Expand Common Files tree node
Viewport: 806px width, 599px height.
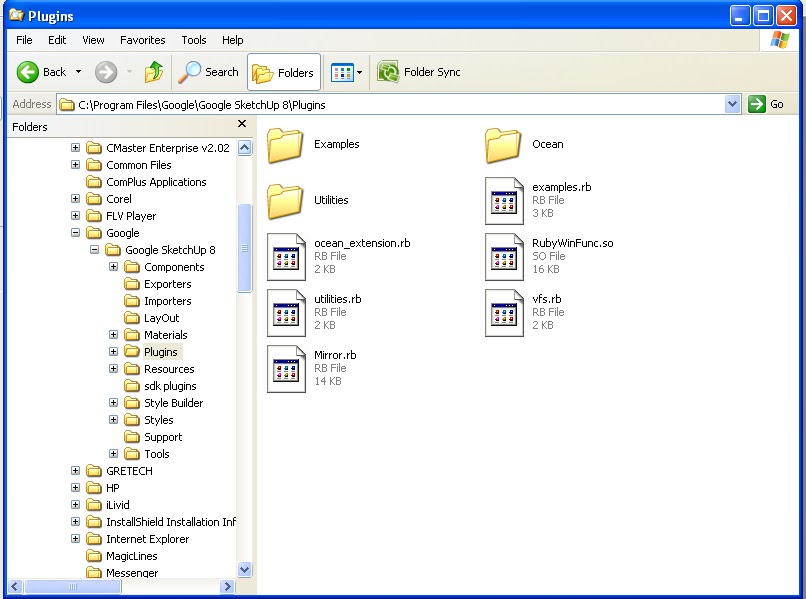76,165
